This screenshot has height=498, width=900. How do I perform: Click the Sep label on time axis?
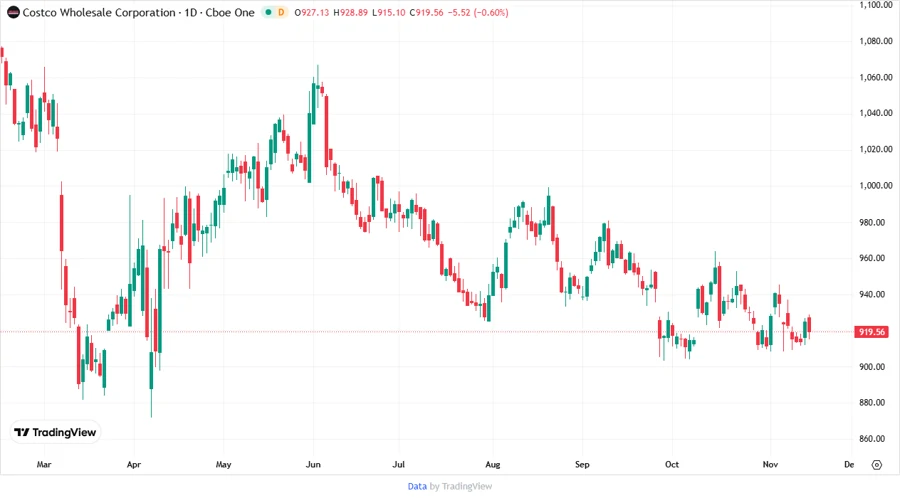point(582,464)
